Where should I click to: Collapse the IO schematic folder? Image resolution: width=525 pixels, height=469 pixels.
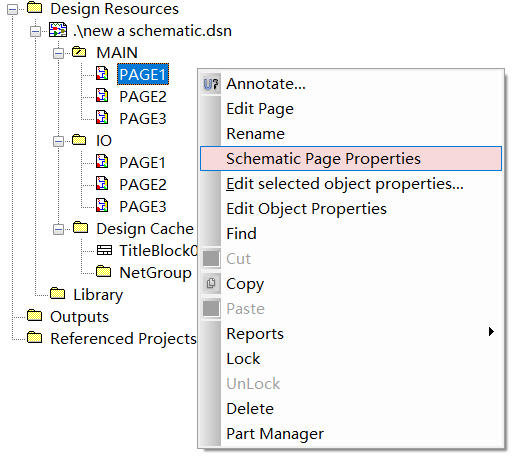(58, 141)
